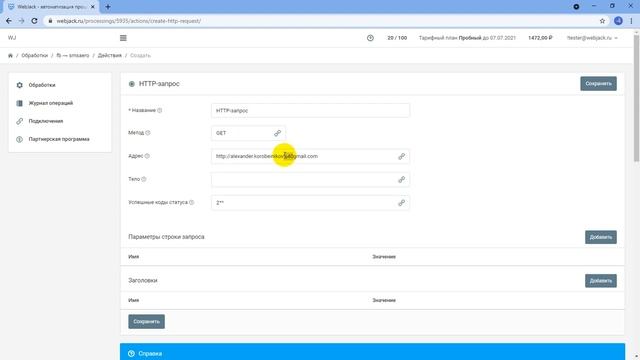Image resolution: width=640 pixels, height=360 pixels.
Task: Open Журнал операций in the sidebar
Action: pyautogui.click(x=51, y=103)
